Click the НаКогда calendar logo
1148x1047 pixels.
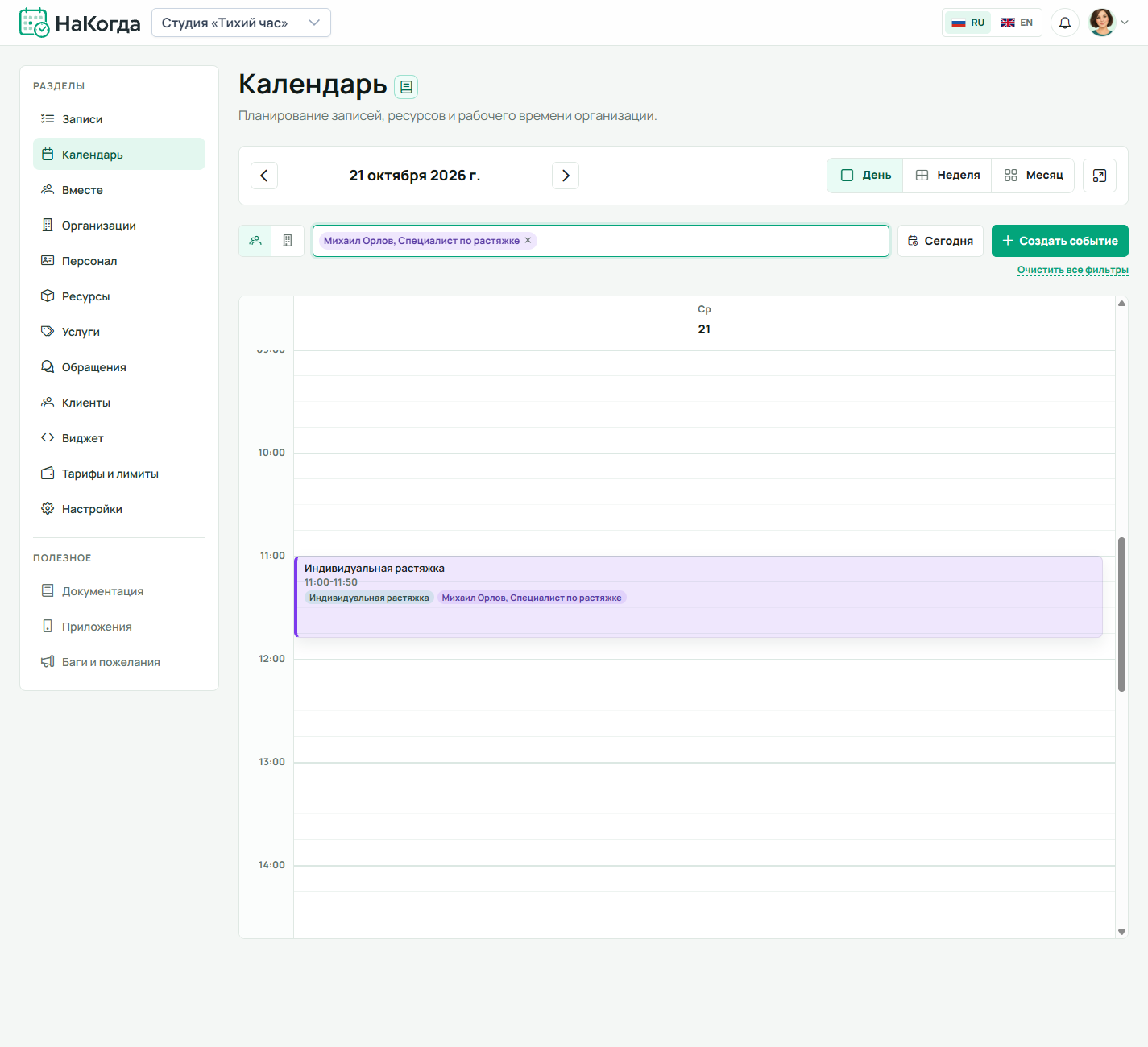click(x=34, y=23)
